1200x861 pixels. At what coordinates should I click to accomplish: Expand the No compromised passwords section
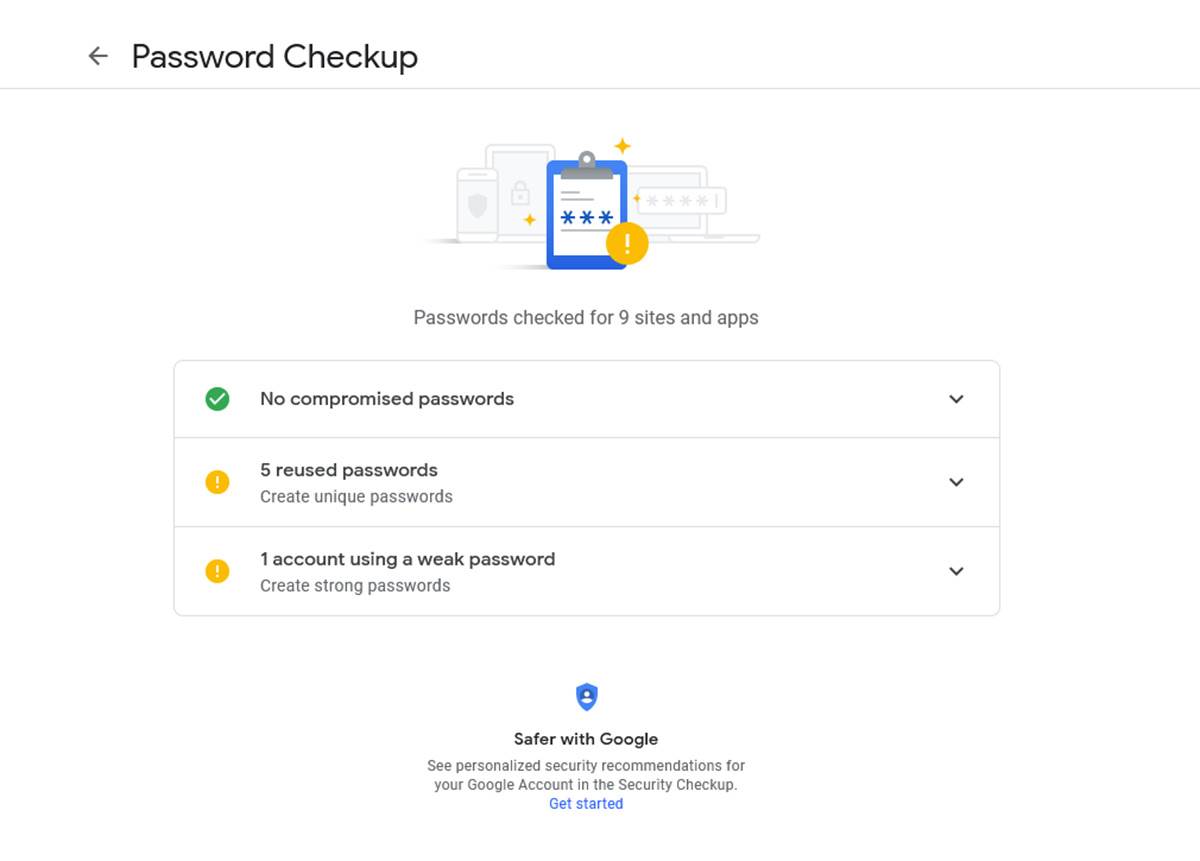click(x=956, y=398)
